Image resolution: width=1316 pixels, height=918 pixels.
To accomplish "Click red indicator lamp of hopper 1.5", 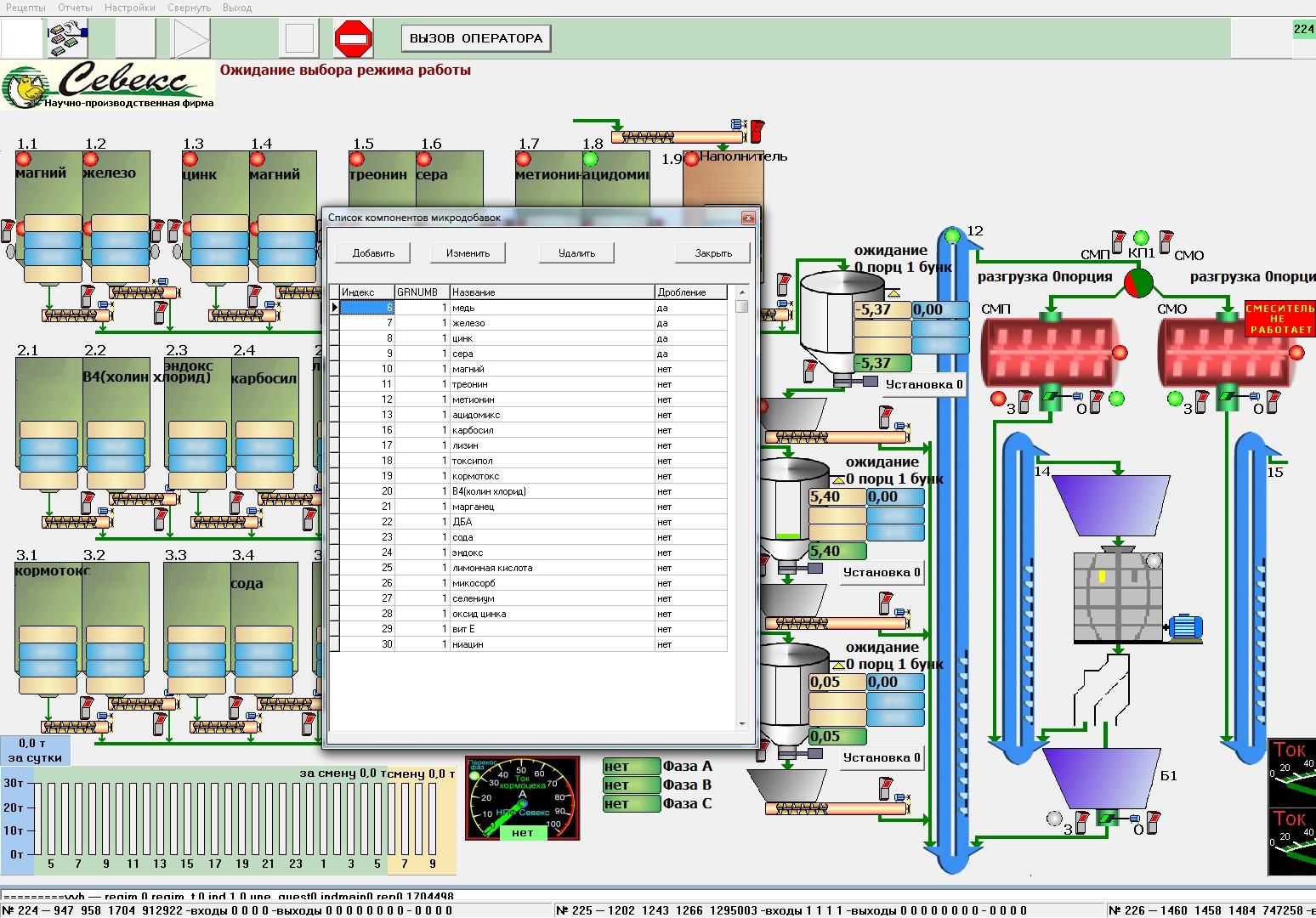I will point(357,159).
